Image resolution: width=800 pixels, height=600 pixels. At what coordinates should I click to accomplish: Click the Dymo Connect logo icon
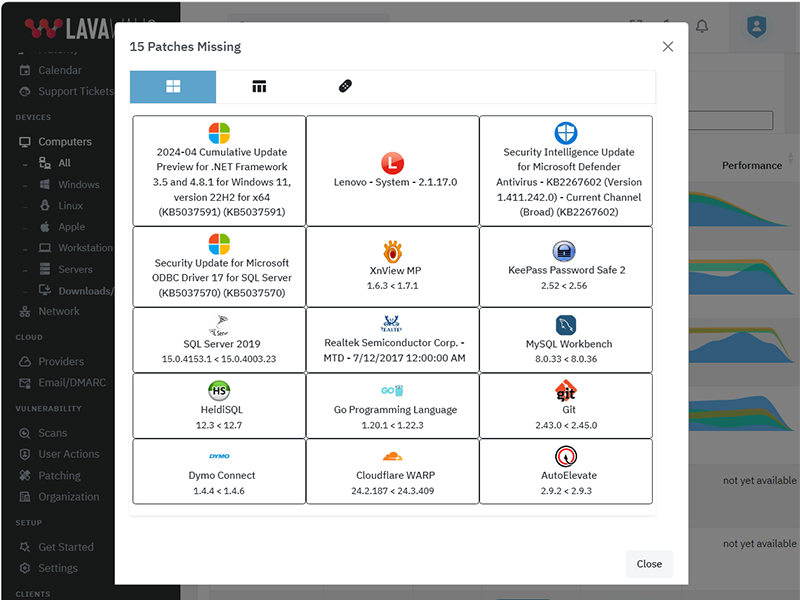point(219,456)
